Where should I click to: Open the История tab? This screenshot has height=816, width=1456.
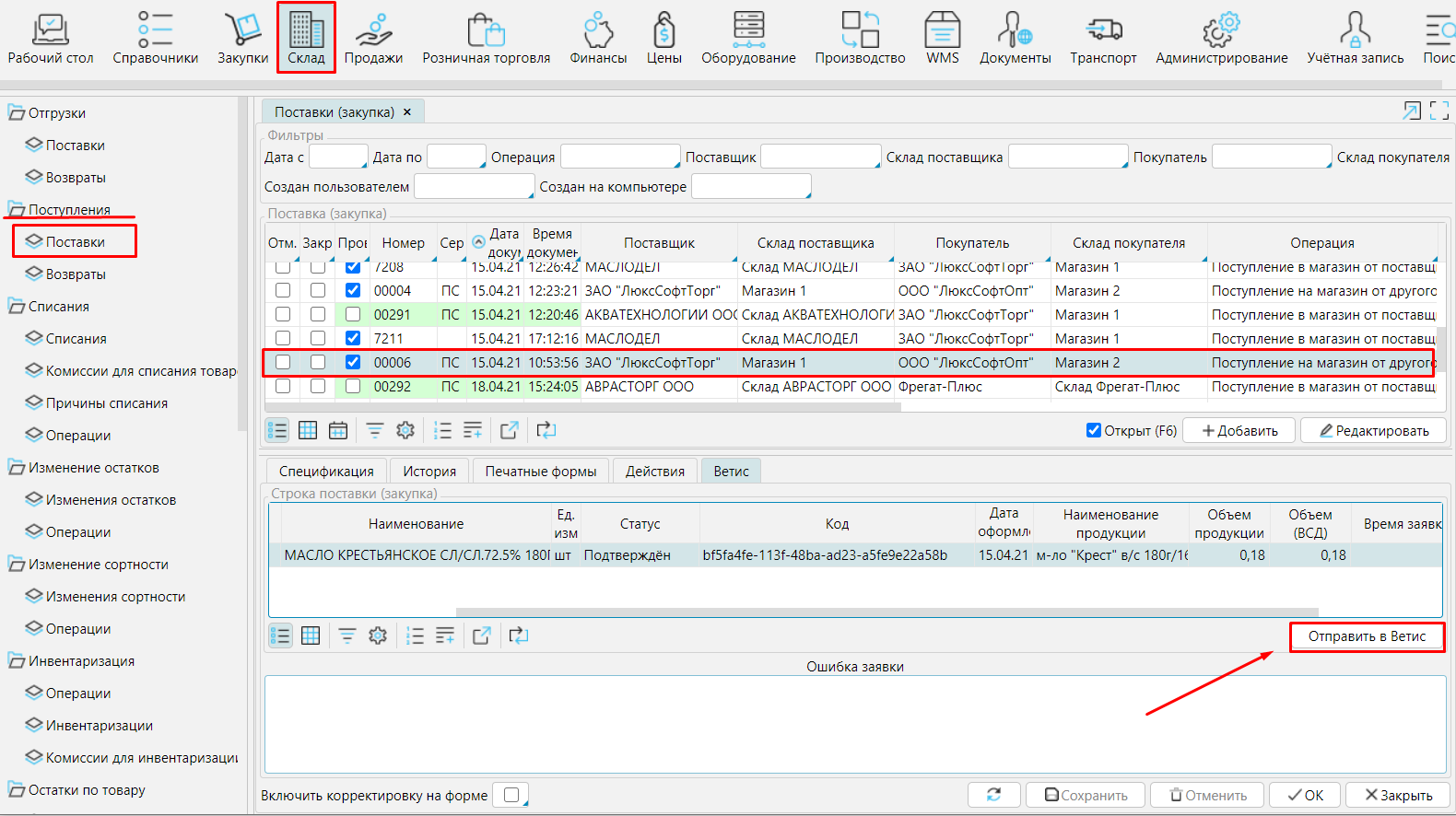click(429, 471)
